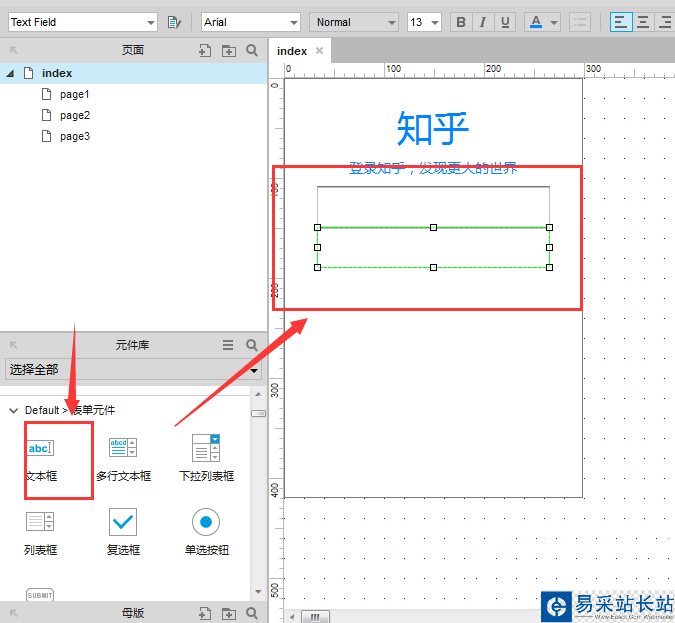Click the bulleted list icon

pos(580,22)
